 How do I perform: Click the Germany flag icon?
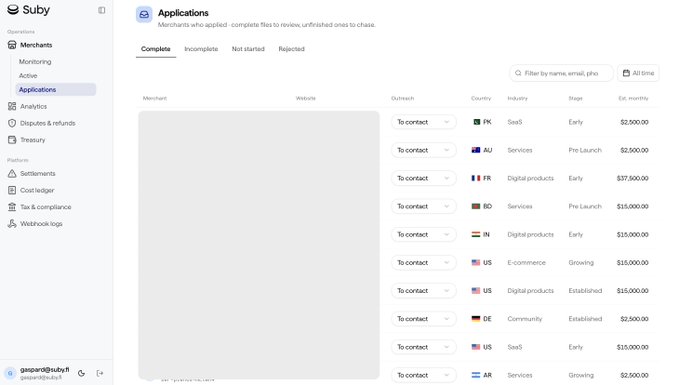point(476,319)
